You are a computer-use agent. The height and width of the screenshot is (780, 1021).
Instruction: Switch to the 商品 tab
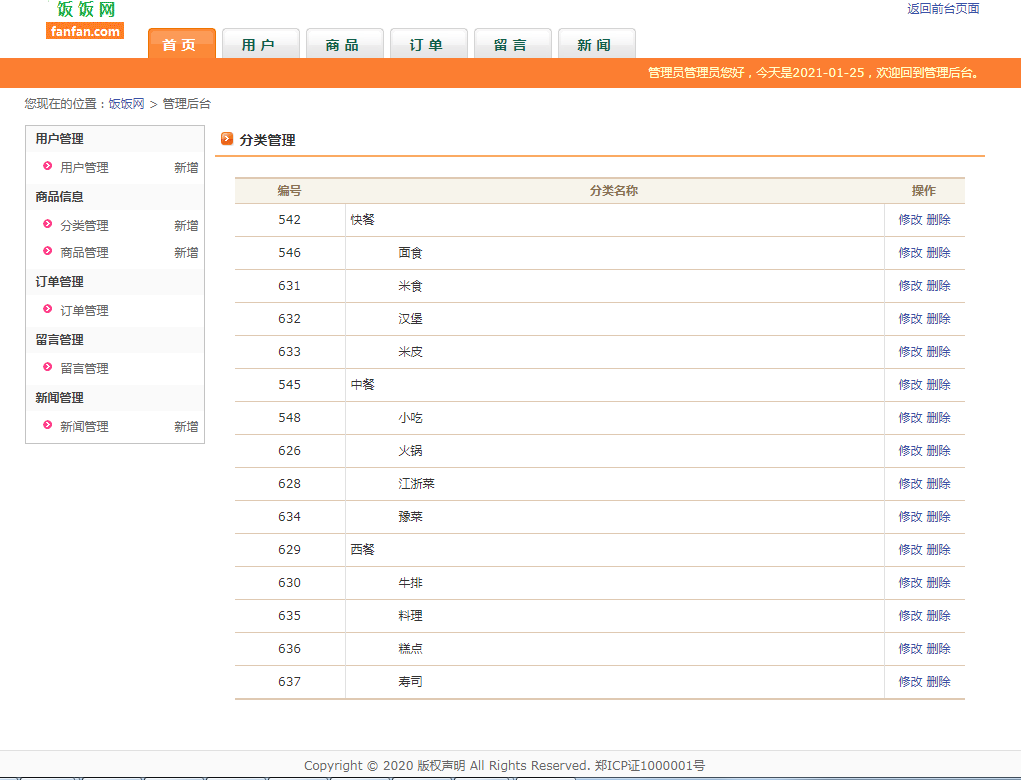click(344, 44)
